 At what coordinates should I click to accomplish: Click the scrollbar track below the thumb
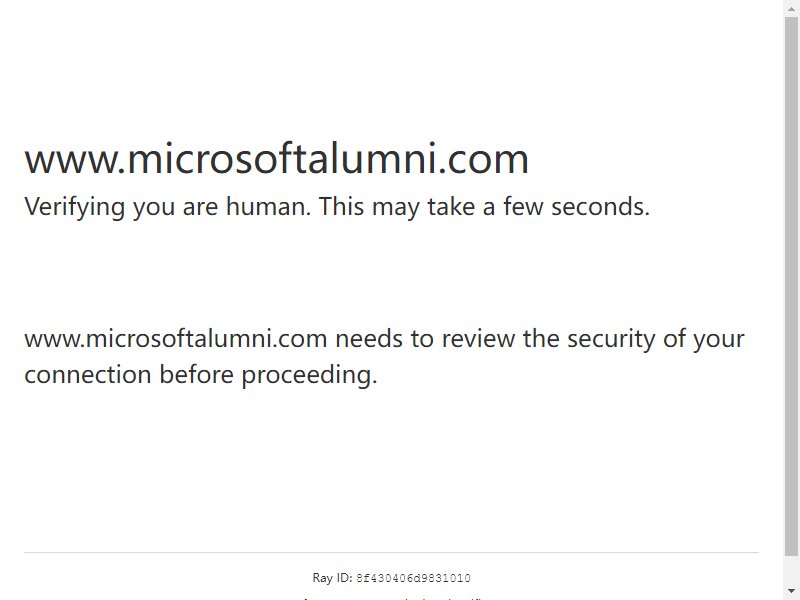click(791, 569)
